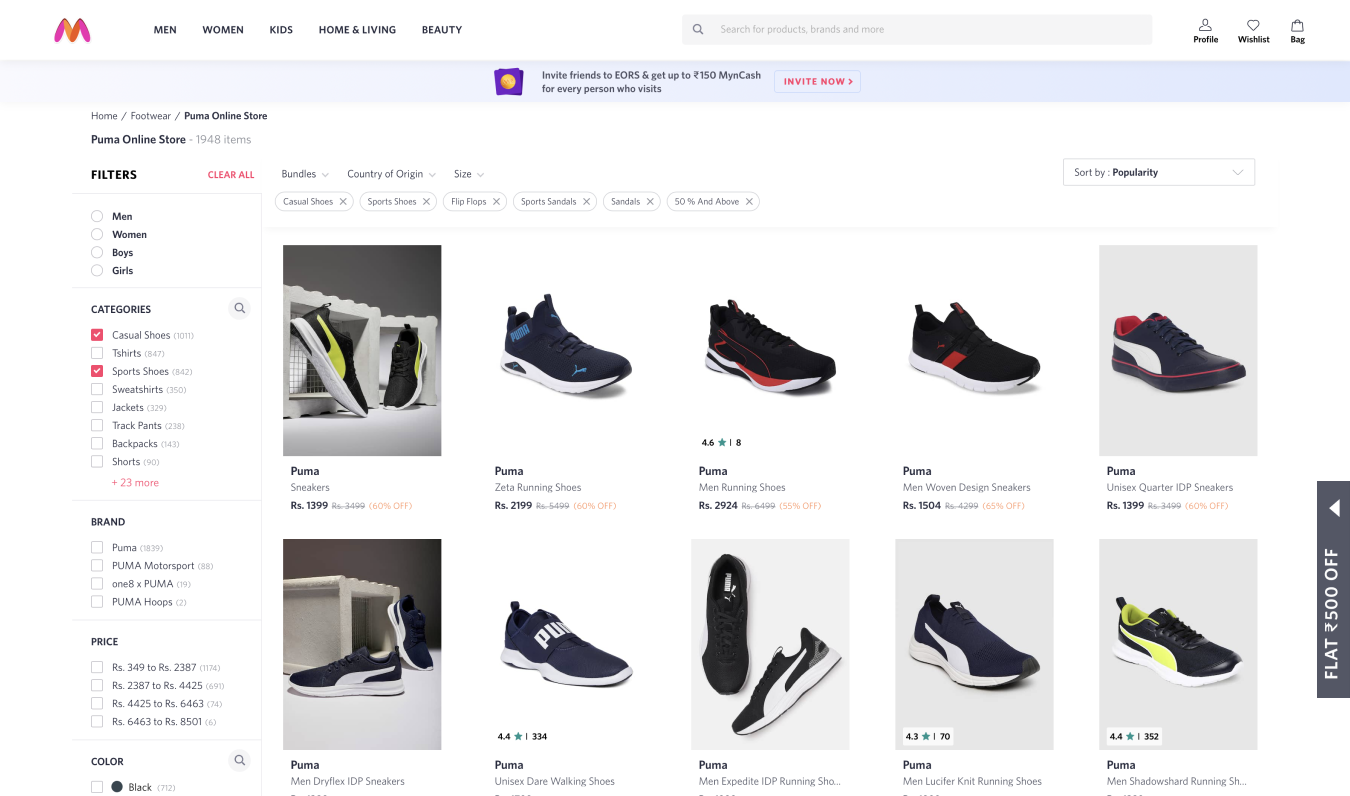Click the search magnifier icon in header

click(698, 30)
